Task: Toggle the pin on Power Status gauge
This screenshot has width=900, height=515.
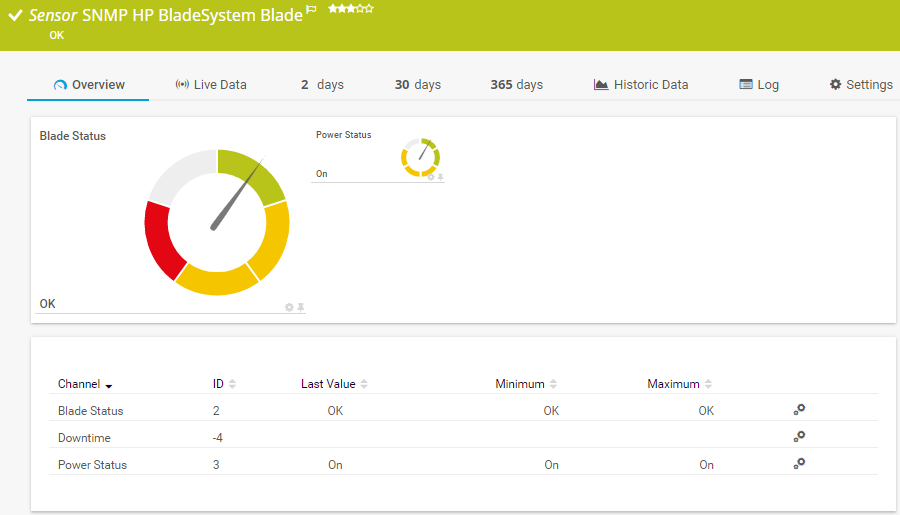Action: click(x=440, y=177)
